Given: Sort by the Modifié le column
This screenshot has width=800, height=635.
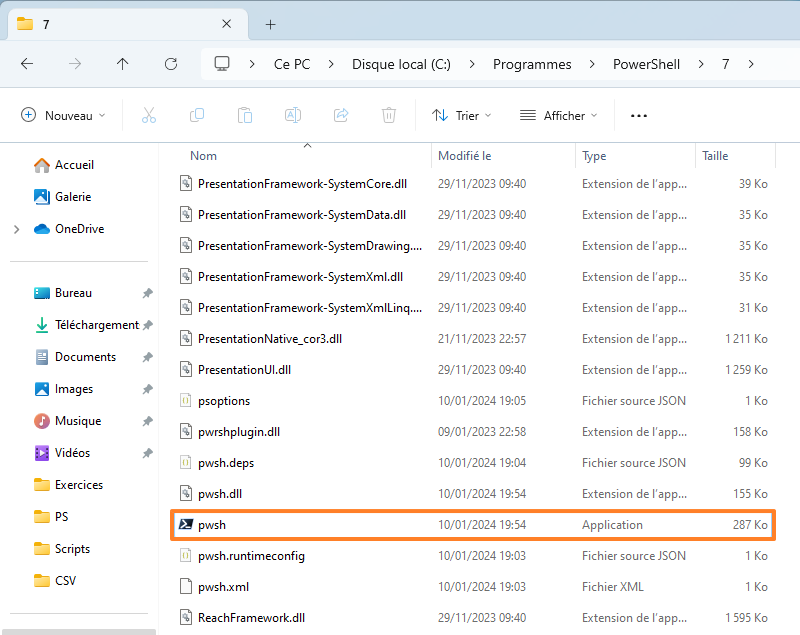Looking at the screenshot, I should pos(465,156).
